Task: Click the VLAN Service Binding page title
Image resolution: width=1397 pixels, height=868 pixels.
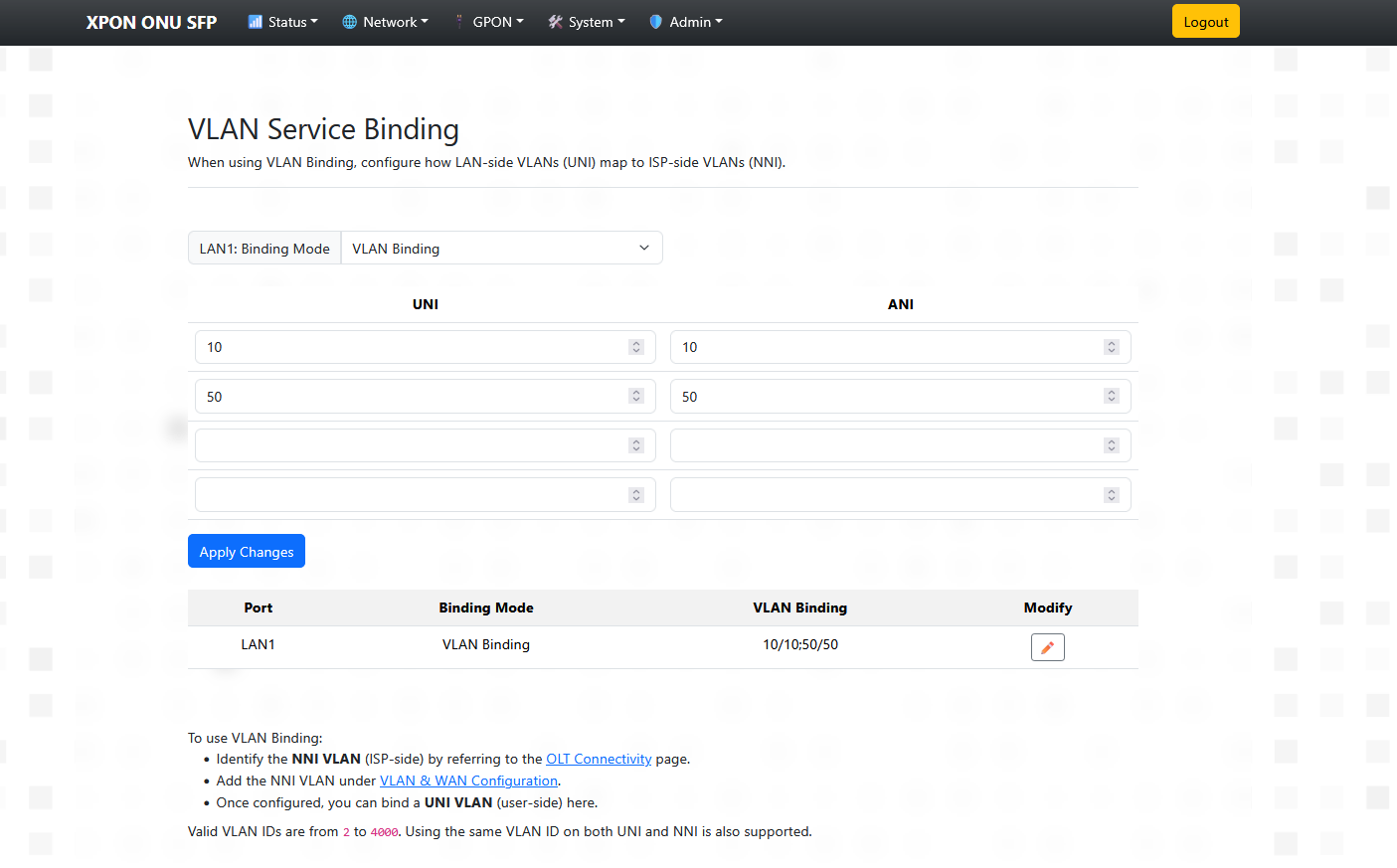Action: [323, 129]
